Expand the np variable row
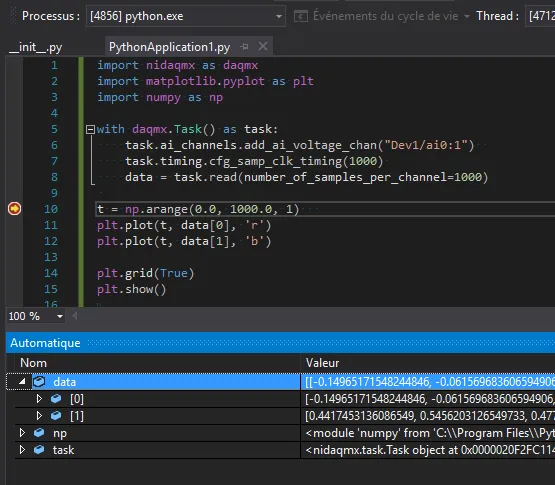 tap(22, 433)
